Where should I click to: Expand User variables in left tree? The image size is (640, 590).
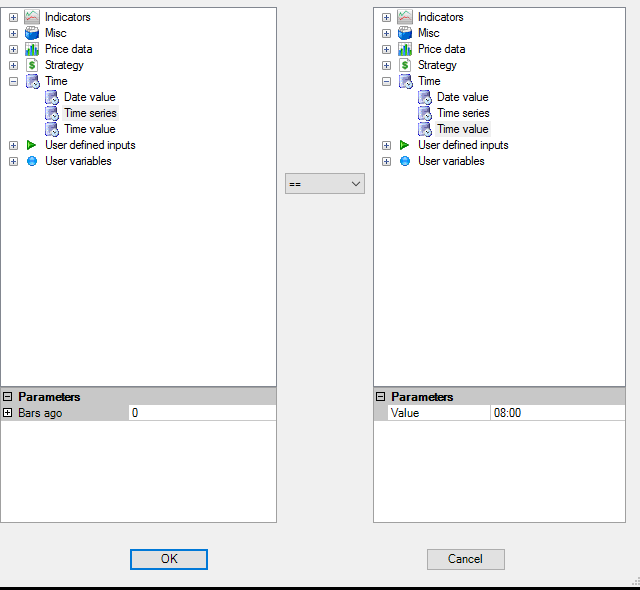point(13,162)
